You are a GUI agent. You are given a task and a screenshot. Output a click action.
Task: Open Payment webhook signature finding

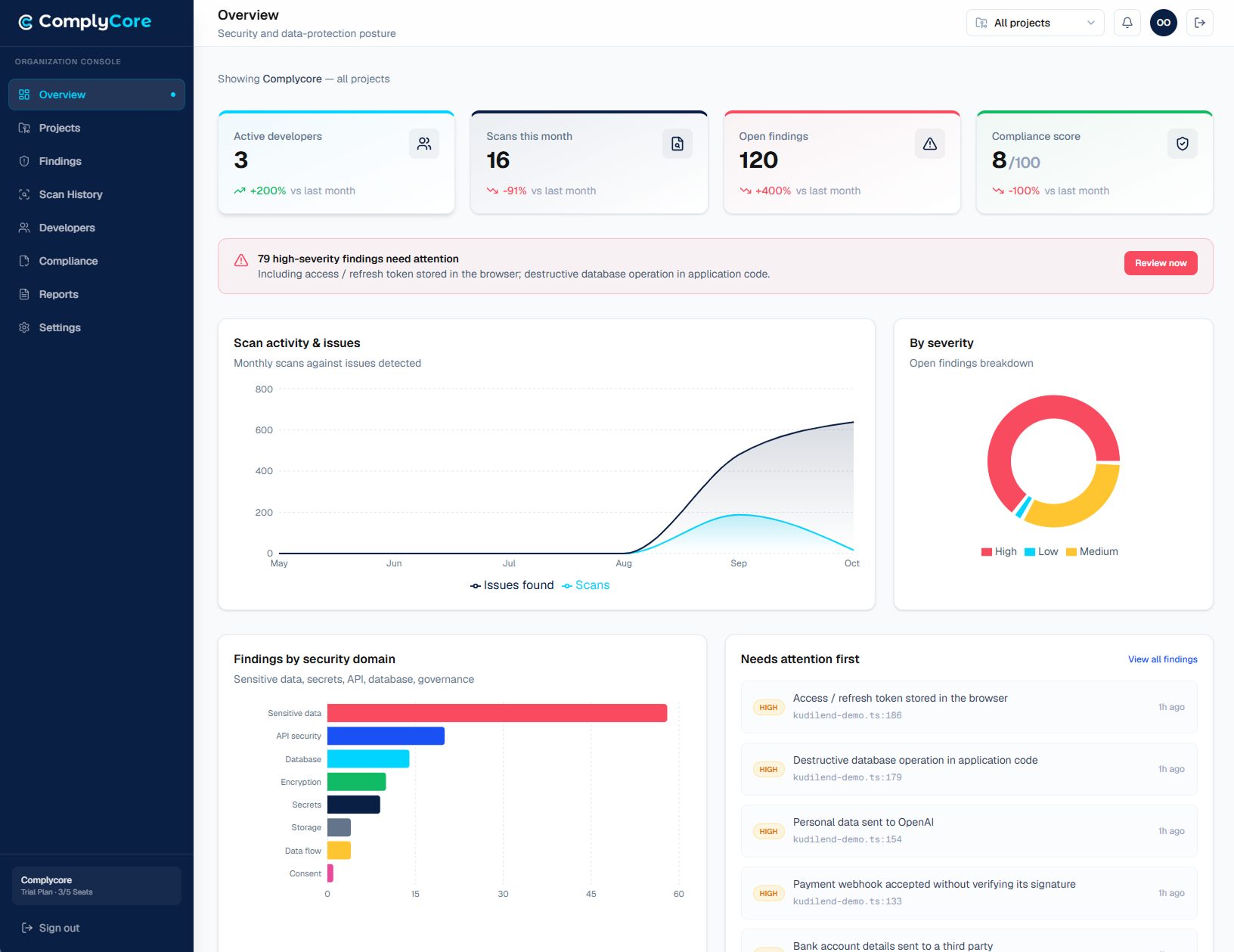point(969,893)
